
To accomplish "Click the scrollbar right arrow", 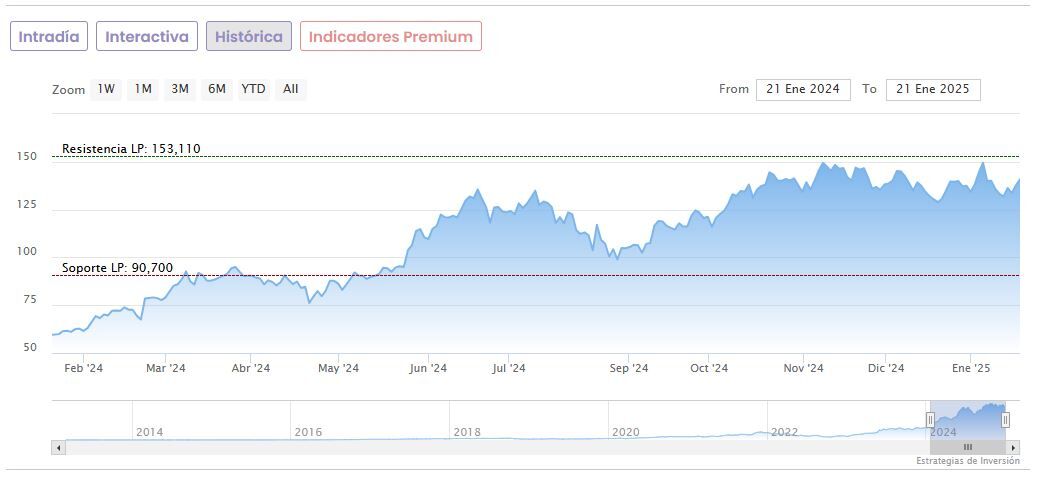I will (x=1013, y=447).
